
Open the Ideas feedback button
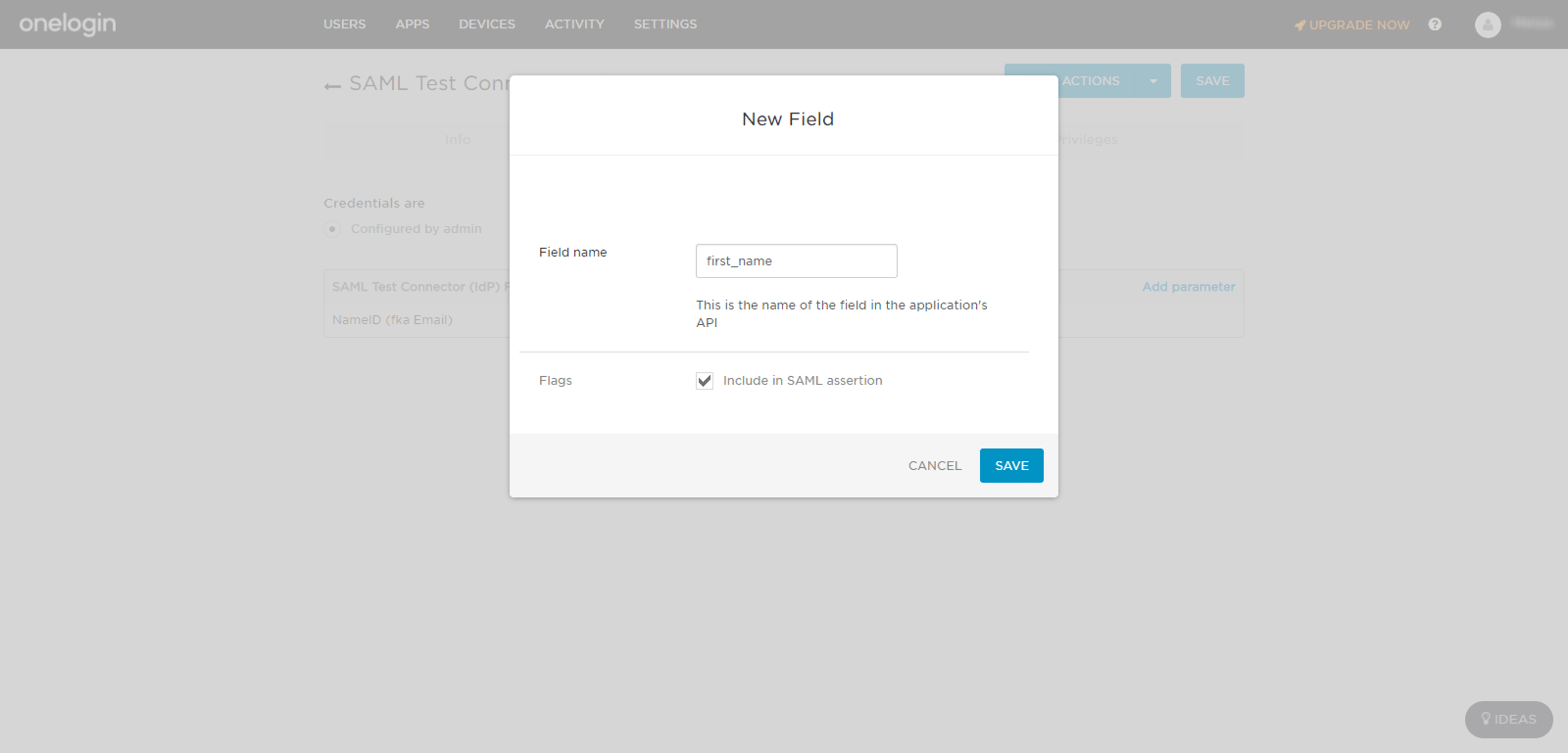[1508, 719]
